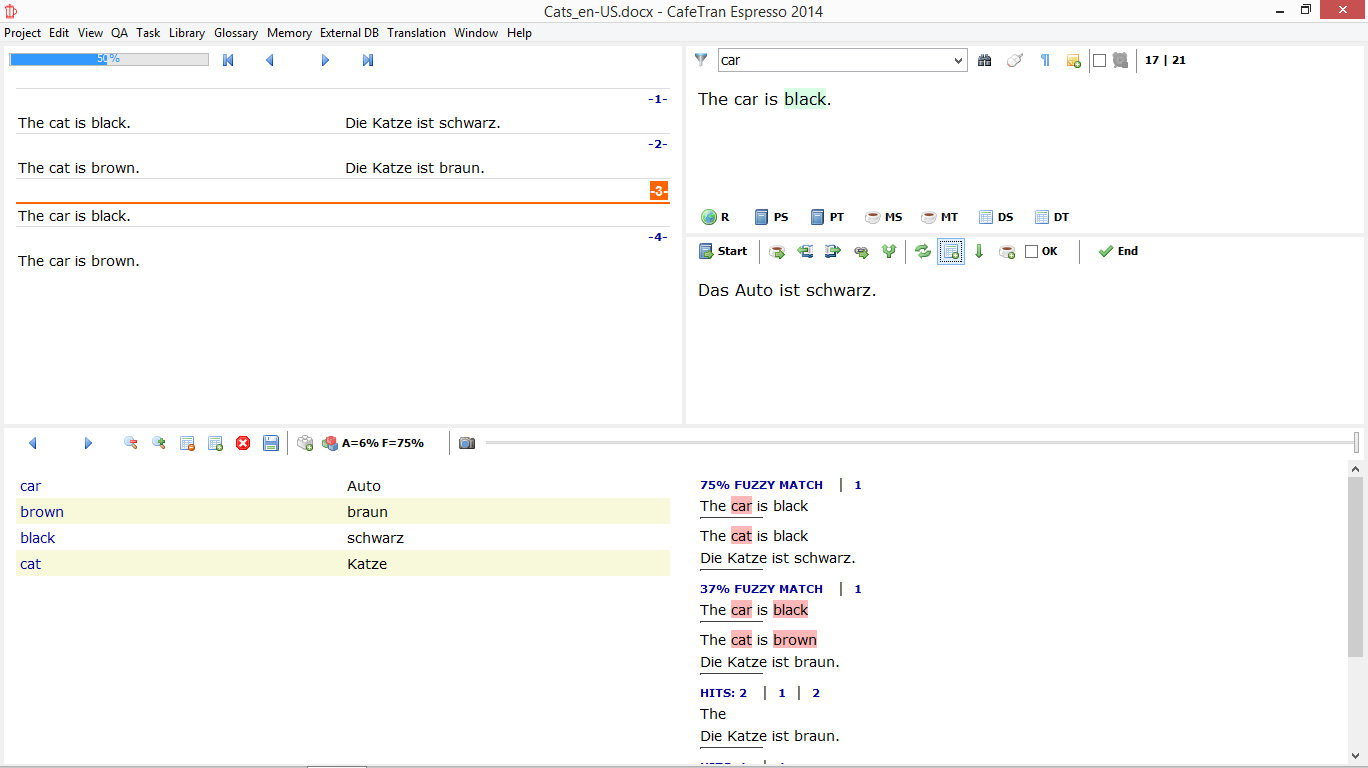This screenshot has width=1368, height=768.
Task: Toggle the checkbox beside the search icons
Action: 1099,60
